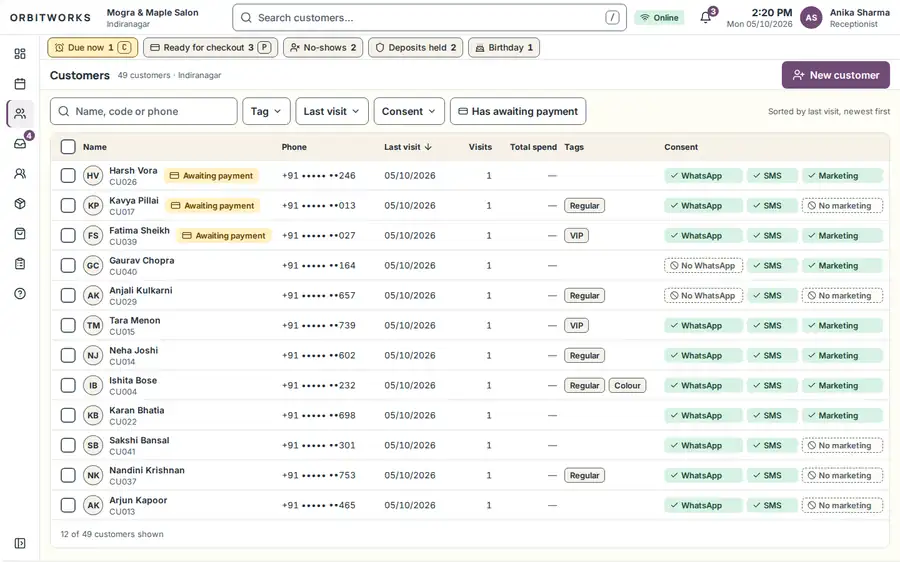
Task: Open the customers icon in sidebar
Action: click(x=20, y=114)
